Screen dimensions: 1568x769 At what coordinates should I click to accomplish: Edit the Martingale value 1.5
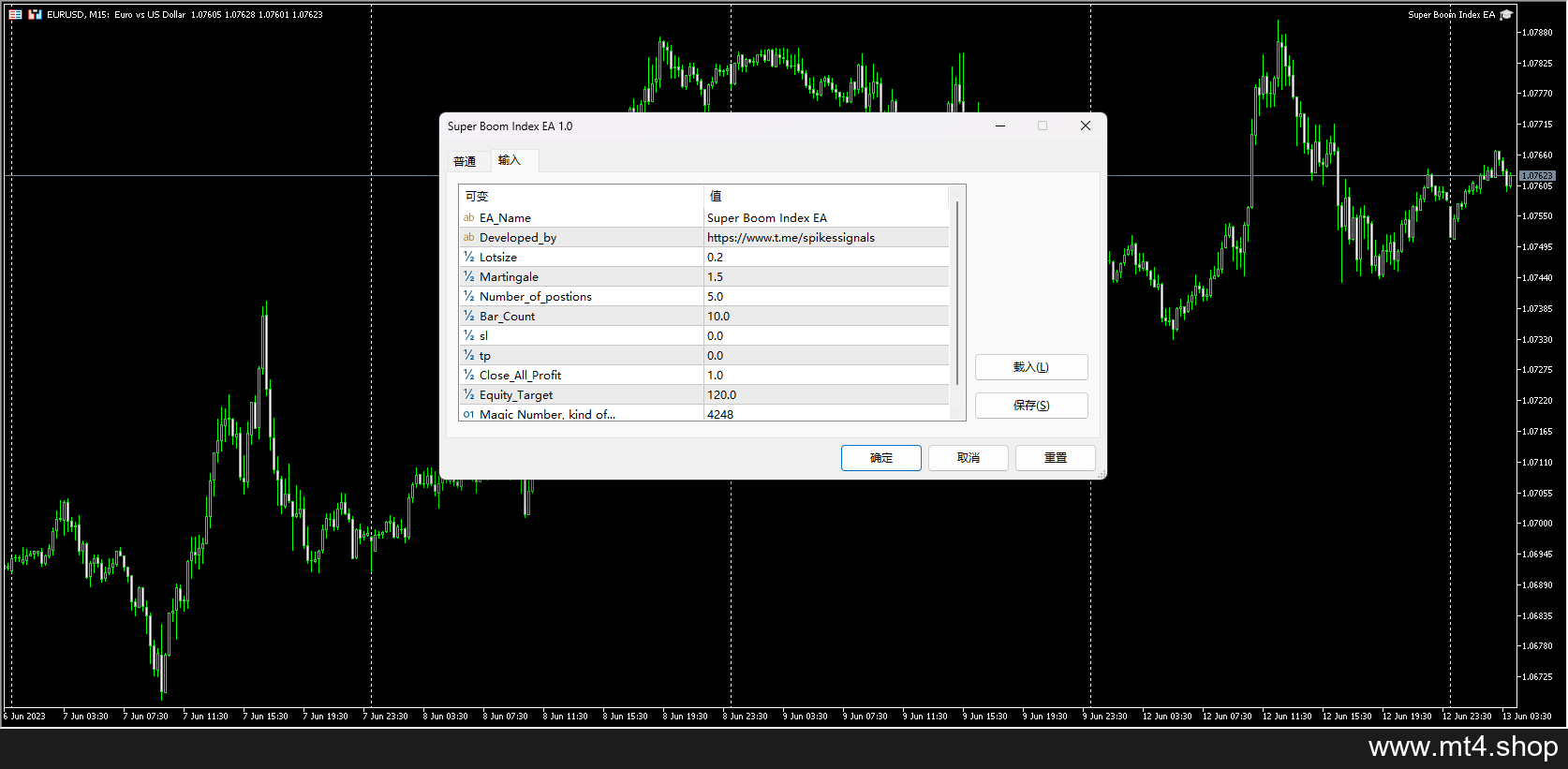[x=826, y=277]
